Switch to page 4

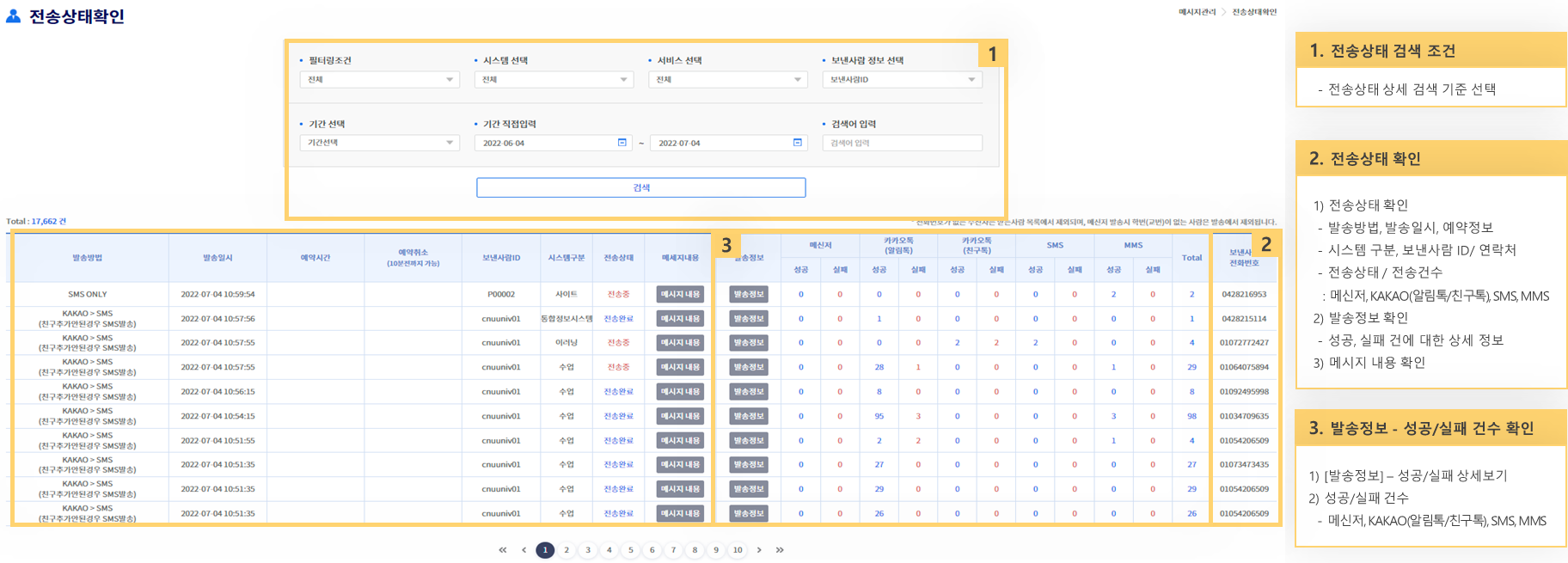tap(609, 550)
